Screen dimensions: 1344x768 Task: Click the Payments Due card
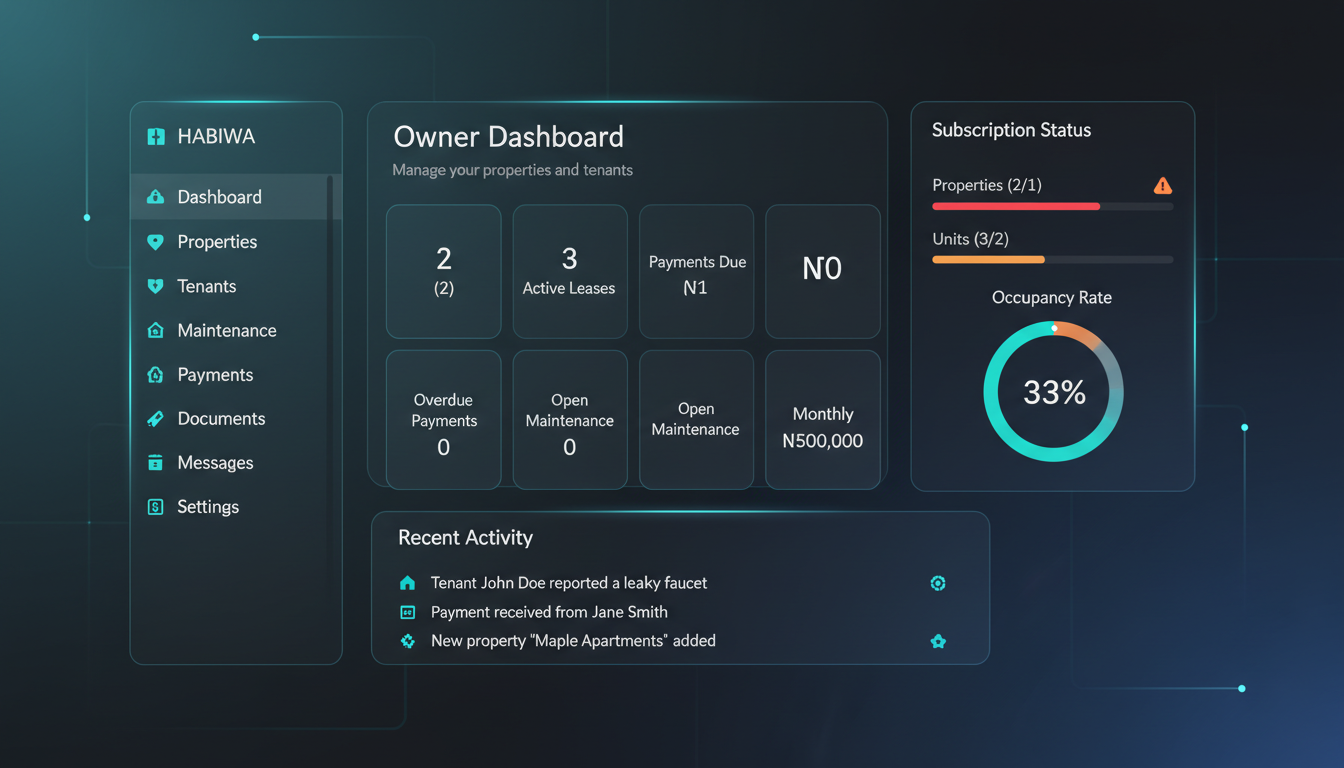[x=696, y=271]
